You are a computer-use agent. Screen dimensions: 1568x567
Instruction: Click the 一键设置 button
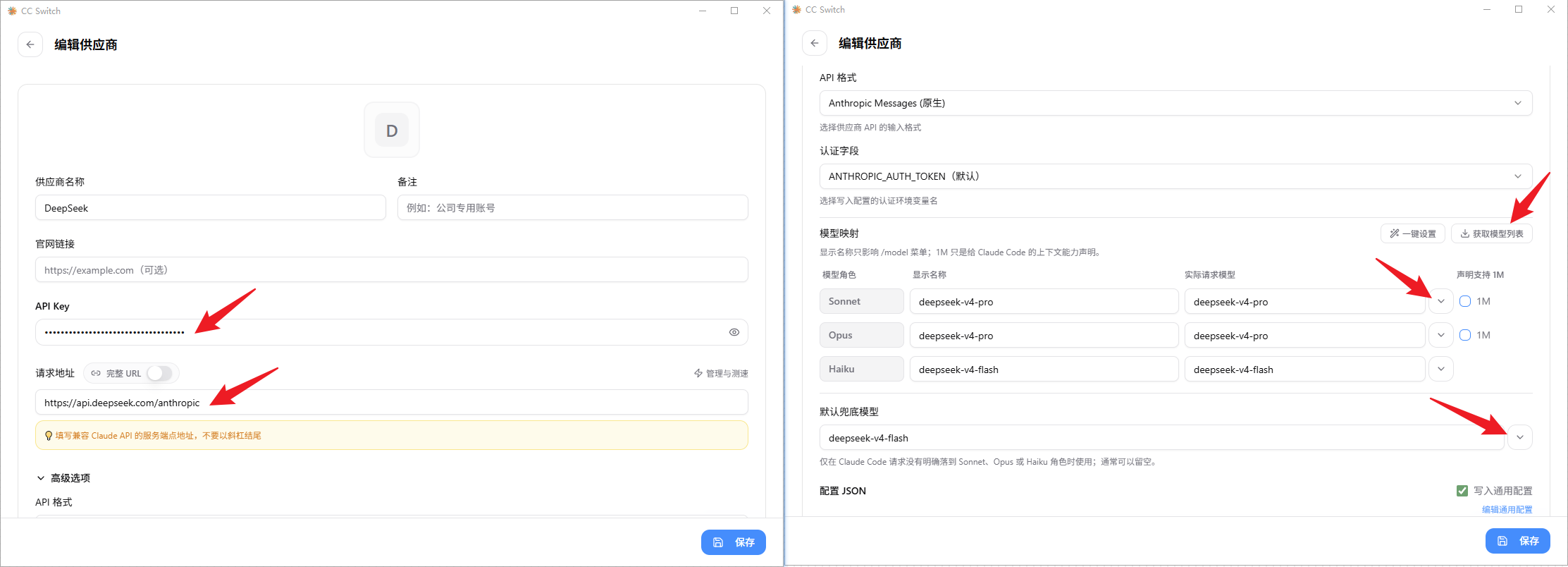[x=1413, y=233]
